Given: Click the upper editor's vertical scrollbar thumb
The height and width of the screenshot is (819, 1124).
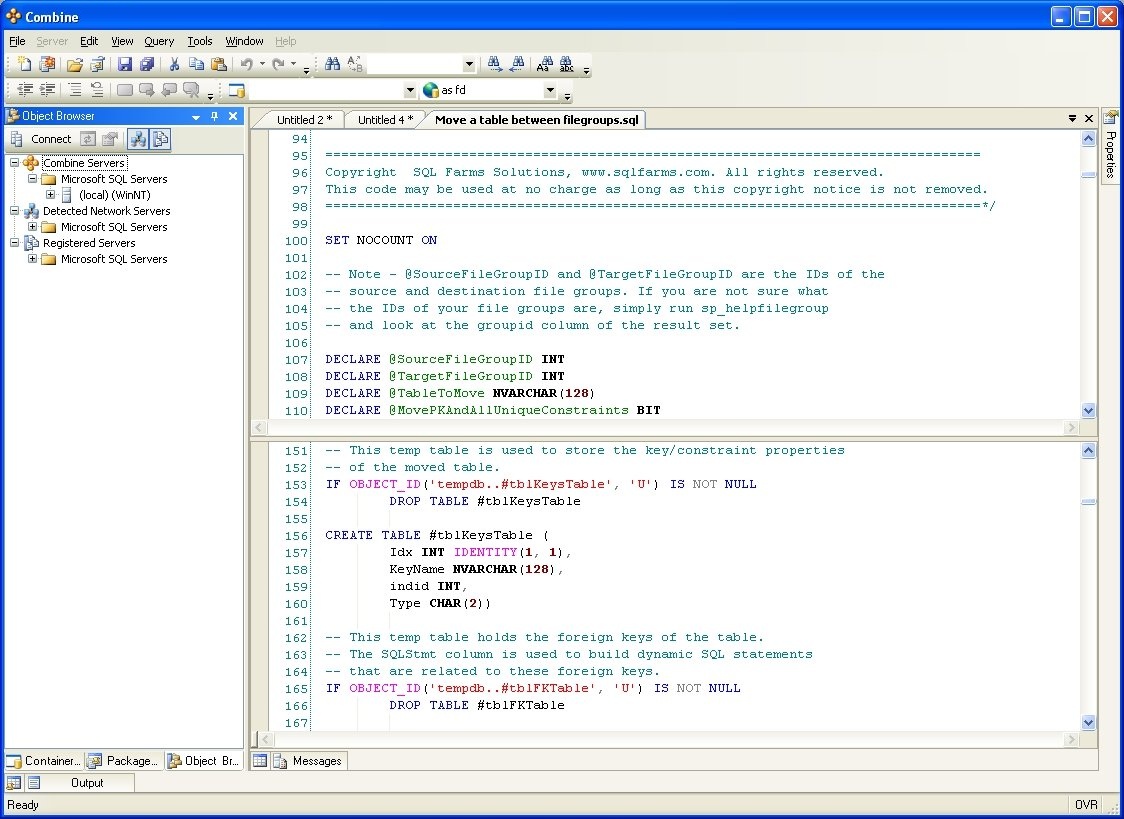Looking at the screenshot, I should pyautogui.click(x=1088, y=175).
